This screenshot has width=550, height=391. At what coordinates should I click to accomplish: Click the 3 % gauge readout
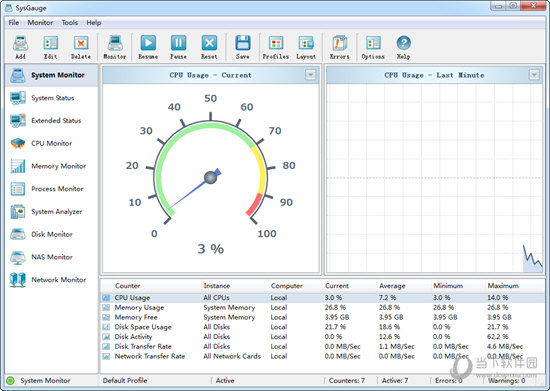pyautogui.click(x=210, y=249)
